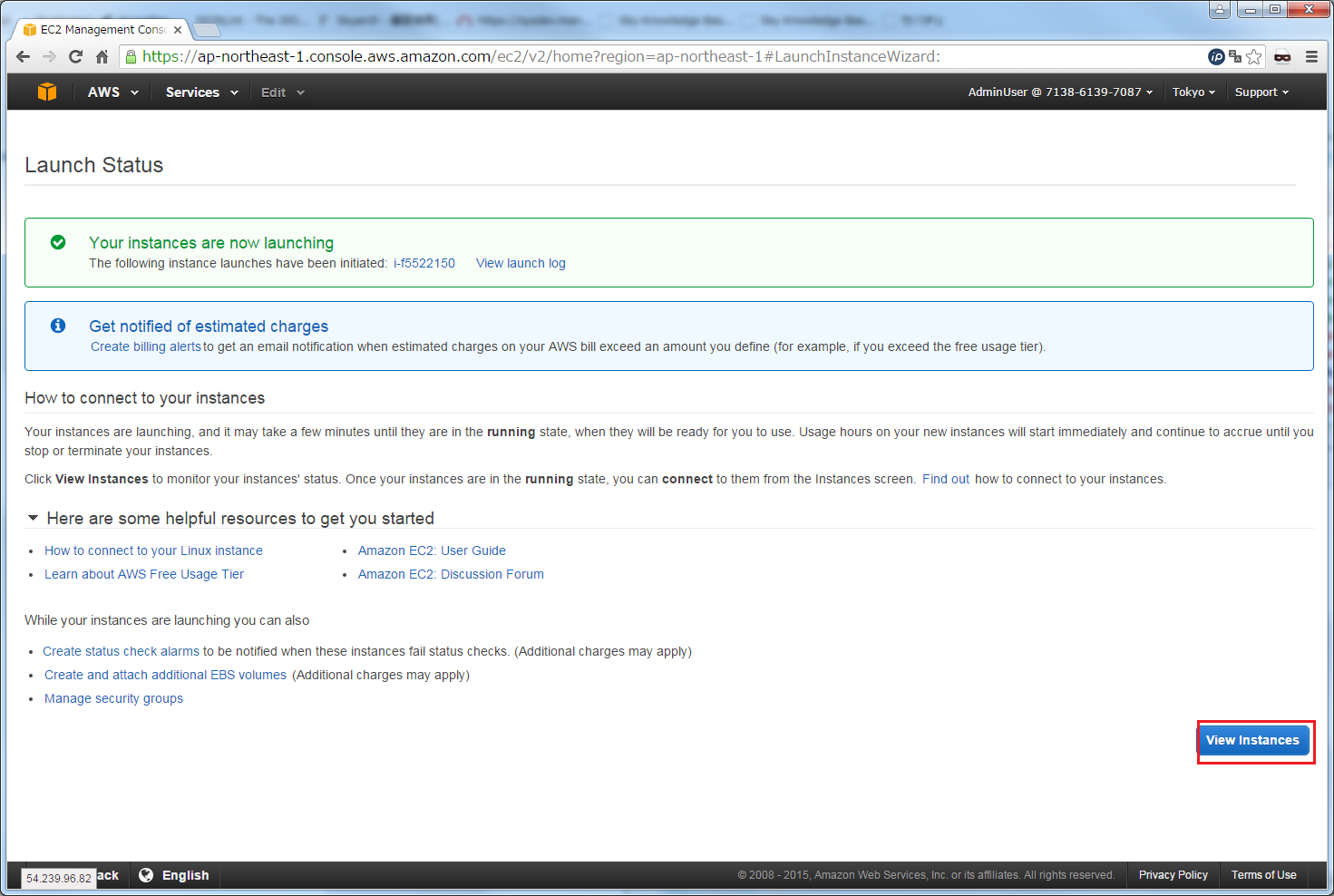Click the Create billing alerts link
The image size is (1334, 896).
click(146, 346)
